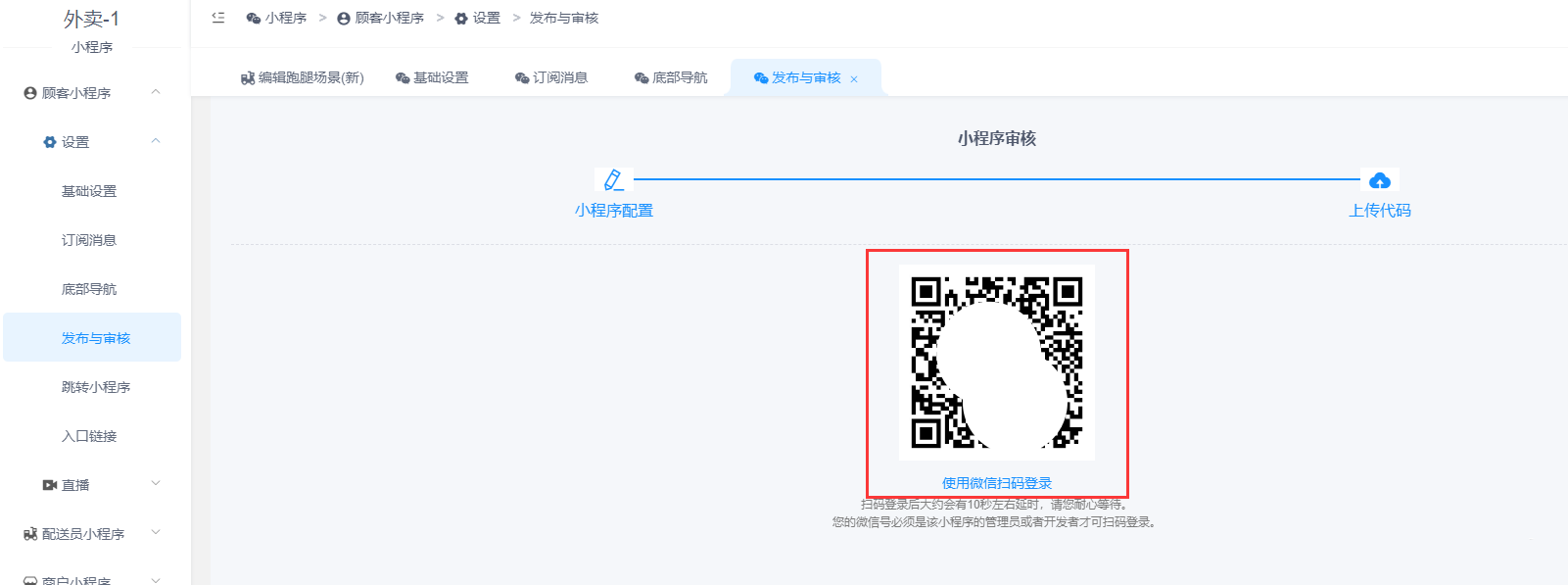Image resolution: width=1568 pixels, height=585 pixels.
Task: Click the 顾客小程序 breadcrumb link
Action: (x=390, y=19)
